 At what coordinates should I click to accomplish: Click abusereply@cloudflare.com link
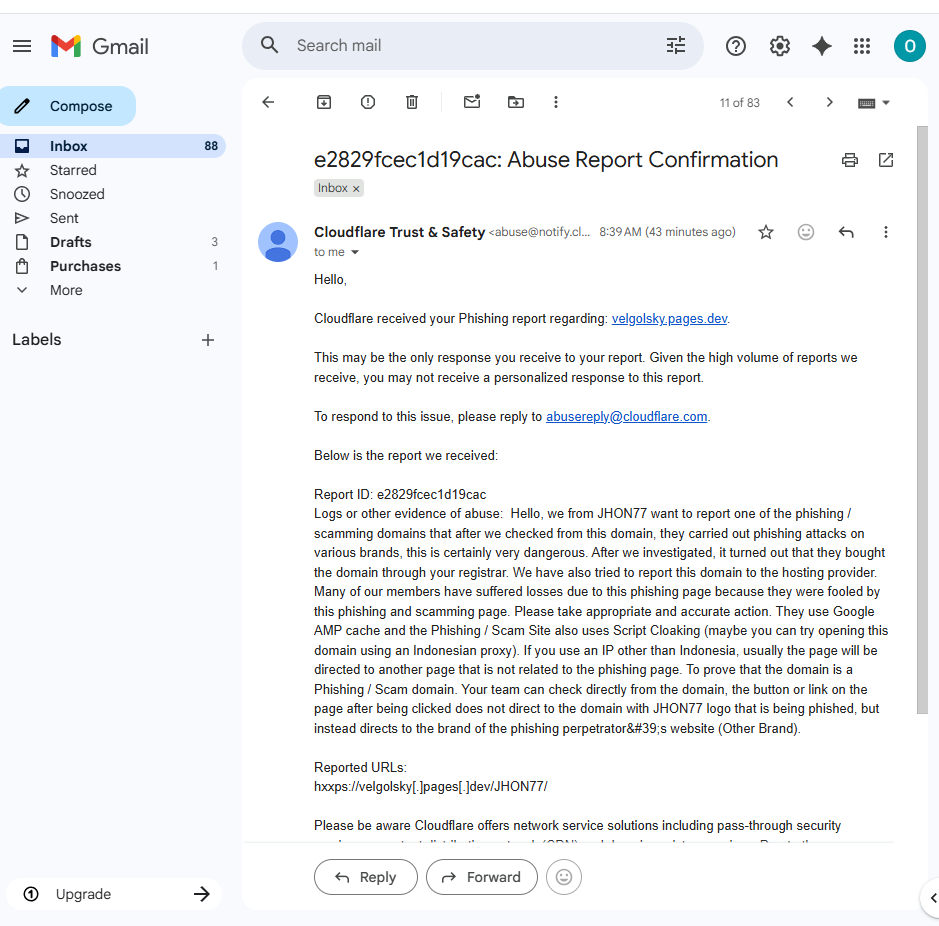point(626,416)
